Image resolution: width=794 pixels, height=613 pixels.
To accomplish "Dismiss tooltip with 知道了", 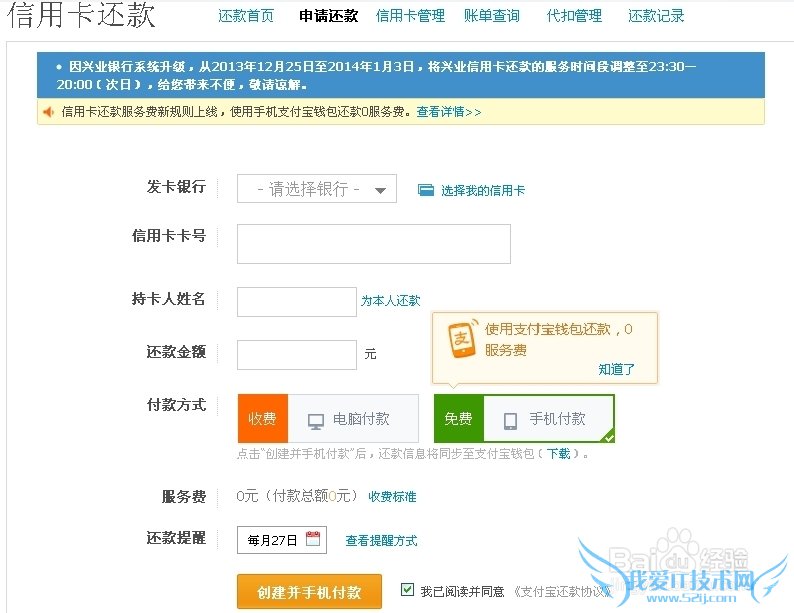I will coord(616,369).
